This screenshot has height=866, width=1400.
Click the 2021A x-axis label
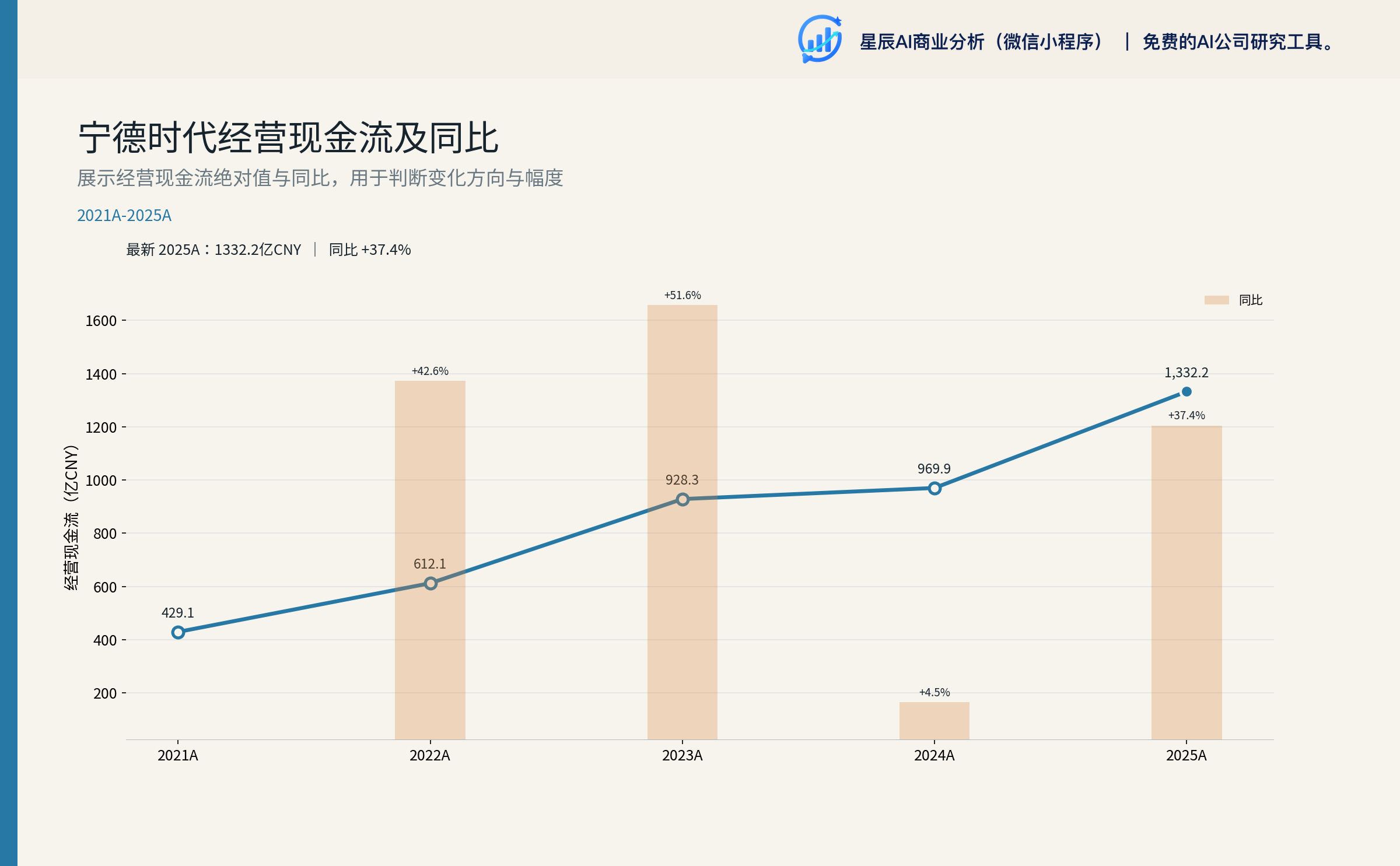point(178,756)
